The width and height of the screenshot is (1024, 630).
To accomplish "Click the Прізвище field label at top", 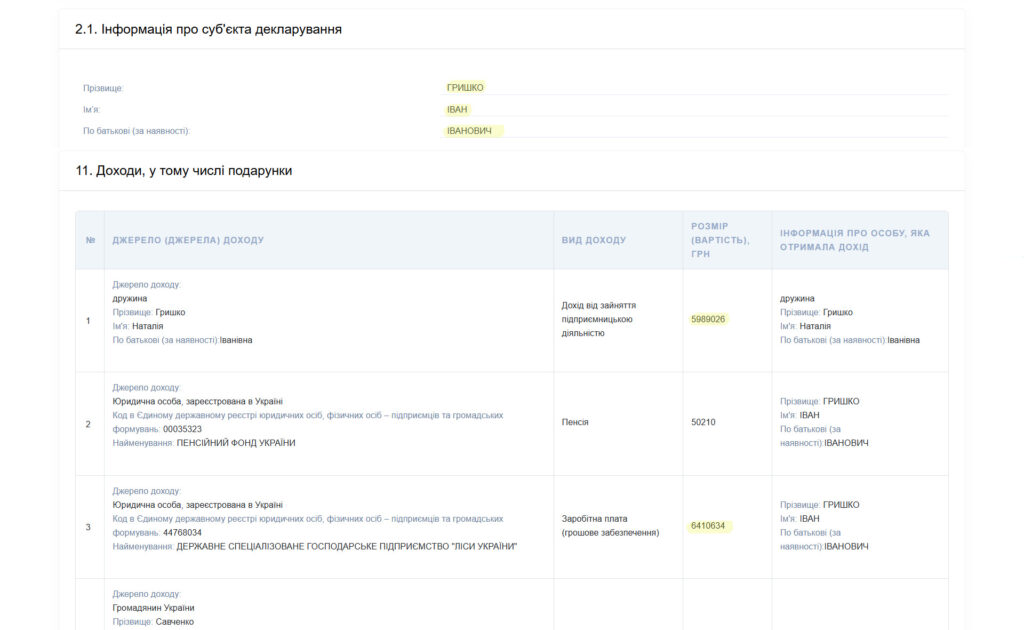I will pos(103,88).
